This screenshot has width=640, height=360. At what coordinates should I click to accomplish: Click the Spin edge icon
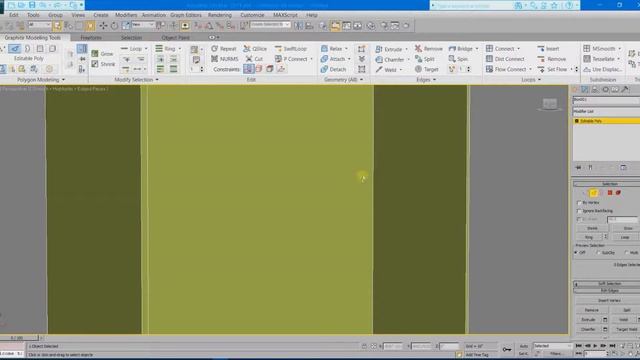coord(452,59)
